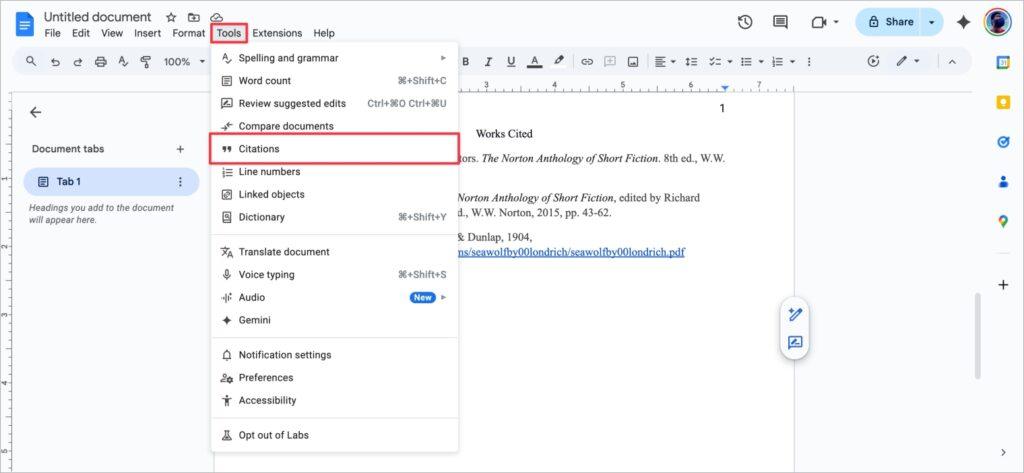
Task: Insert a link from toolbar
Action: (x=587, y=61)
